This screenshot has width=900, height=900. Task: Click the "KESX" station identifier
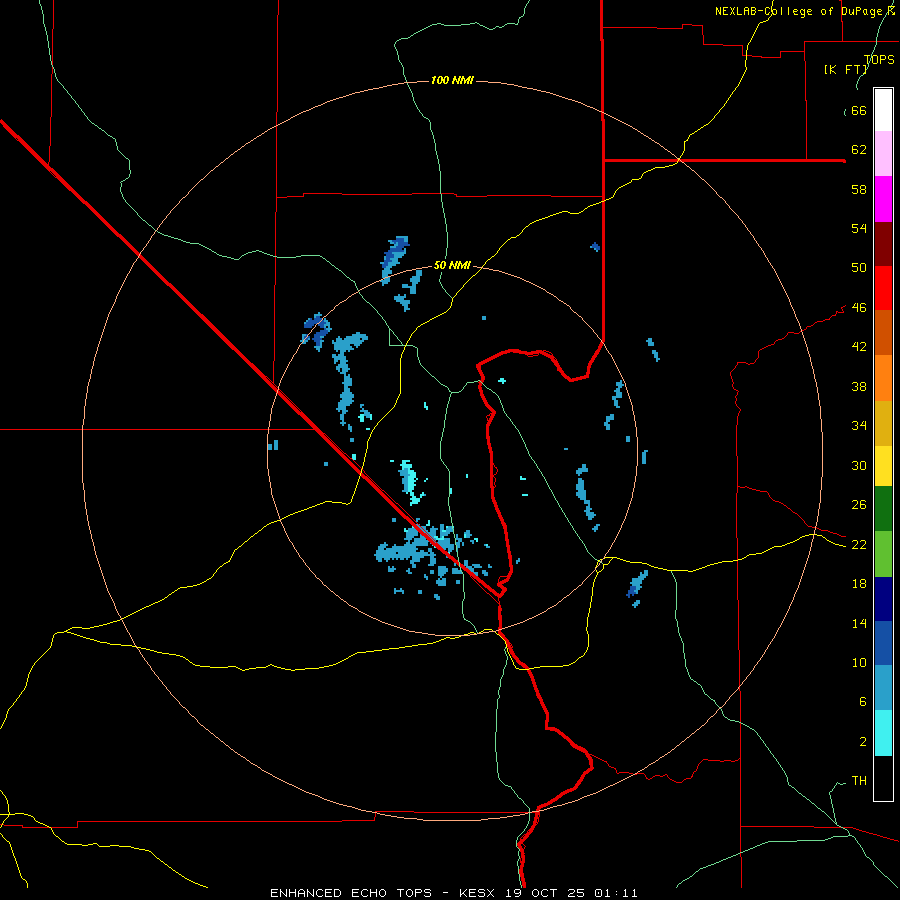click(479, 893)
